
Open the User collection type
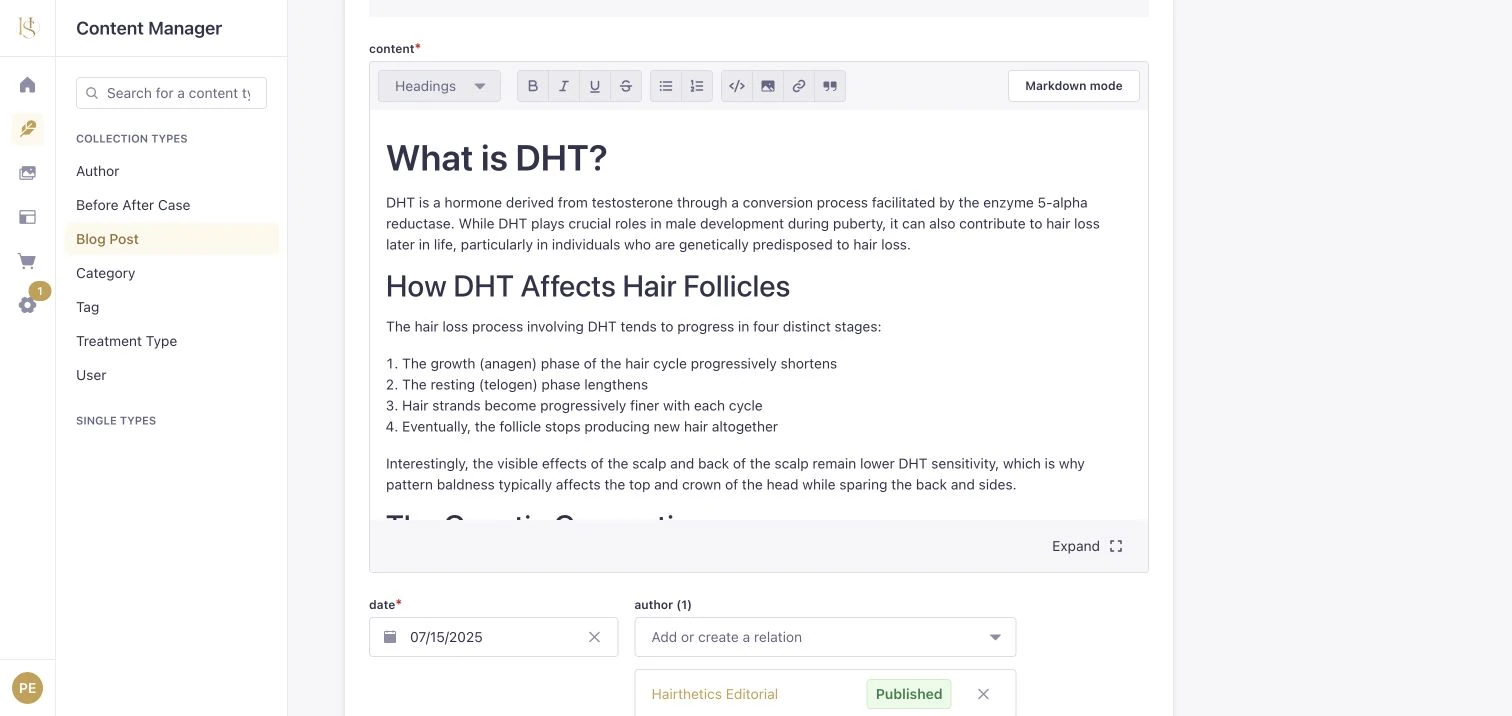click(91, 375)
